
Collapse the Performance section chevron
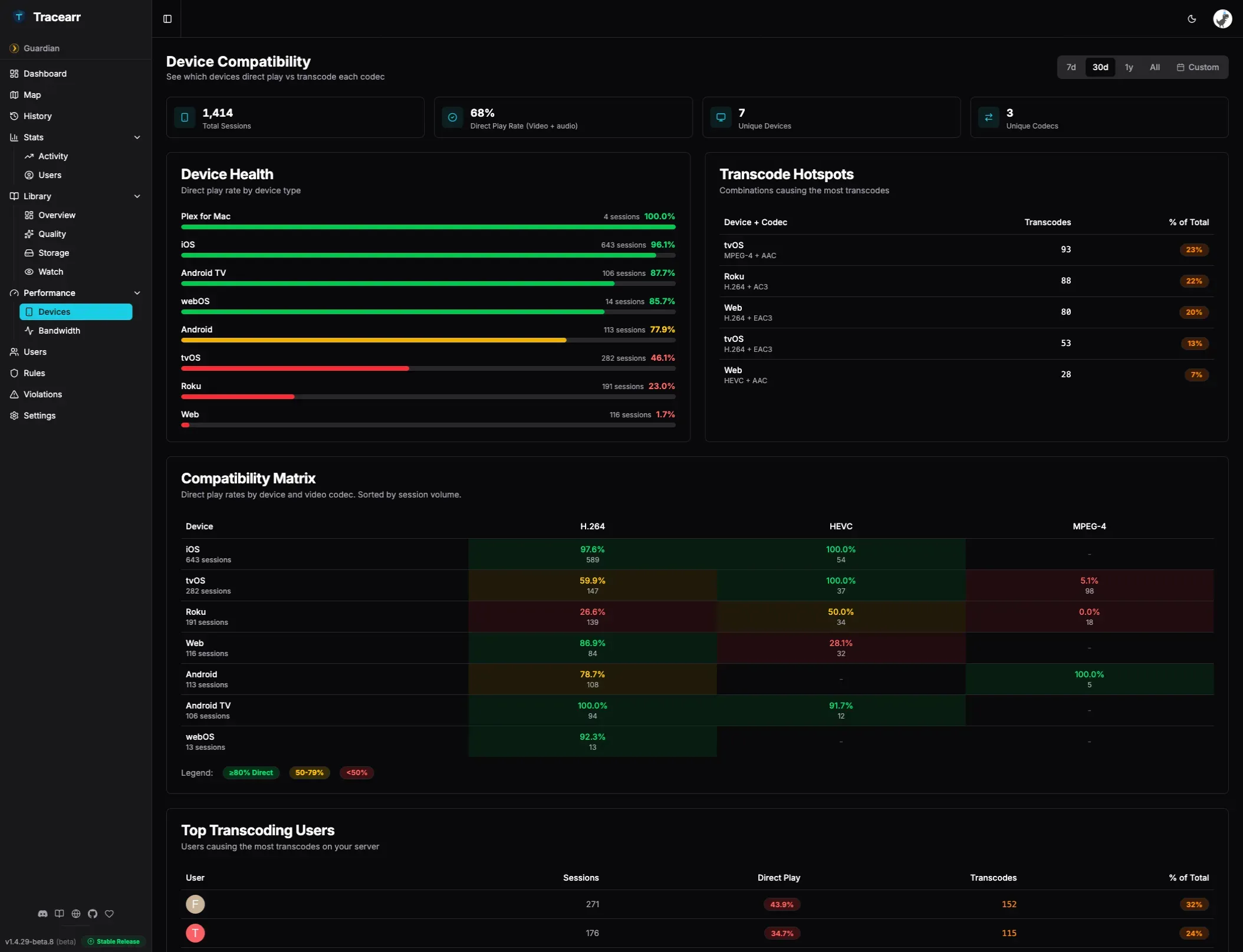coord(137,293)
